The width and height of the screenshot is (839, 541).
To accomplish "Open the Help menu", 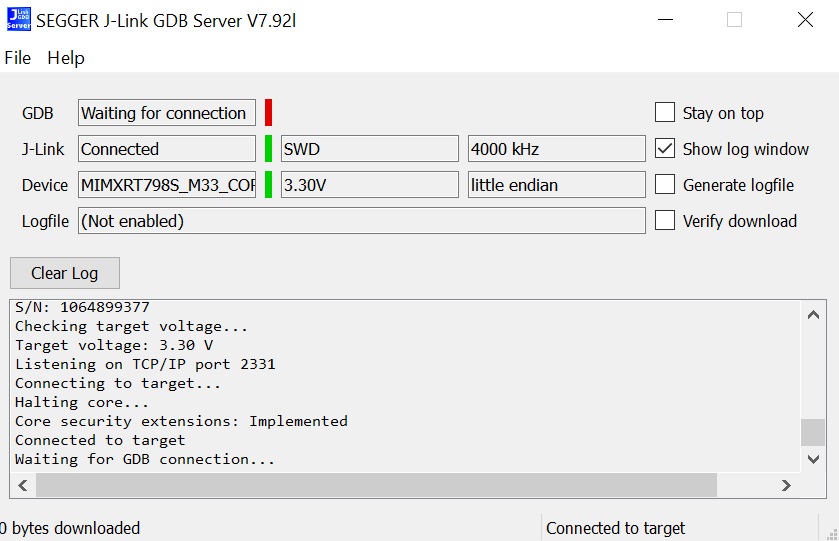I will tap(66, 58).
